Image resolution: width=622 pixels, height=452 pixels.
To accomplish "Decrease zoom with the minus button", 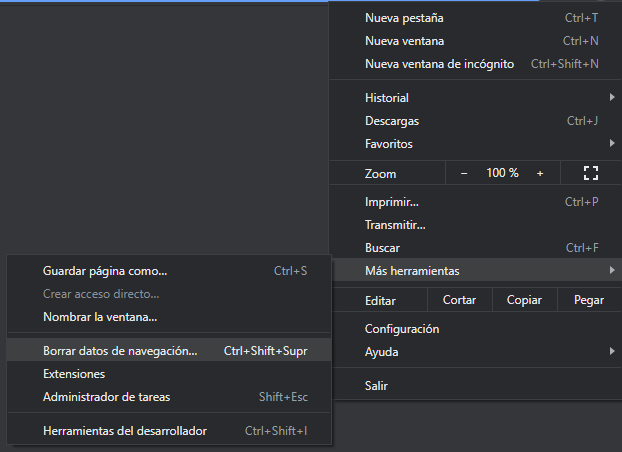I will click(x=464, y=173).
